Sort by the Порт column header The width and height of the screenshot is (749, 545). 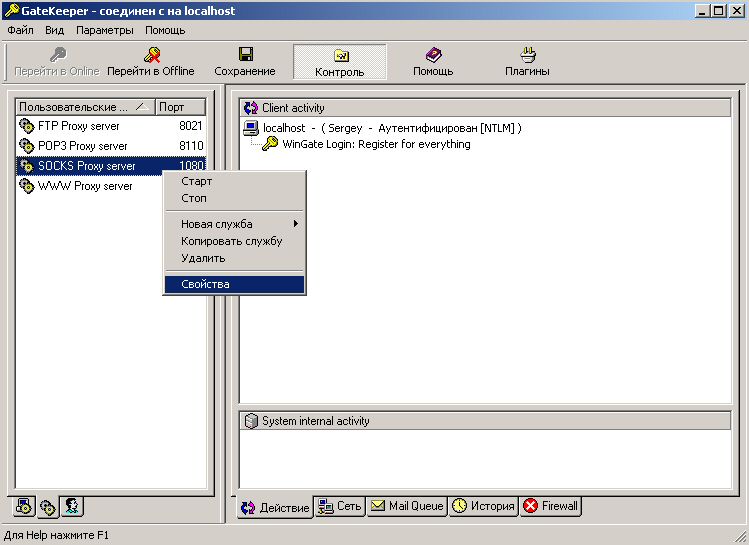(x=181, y=107)
